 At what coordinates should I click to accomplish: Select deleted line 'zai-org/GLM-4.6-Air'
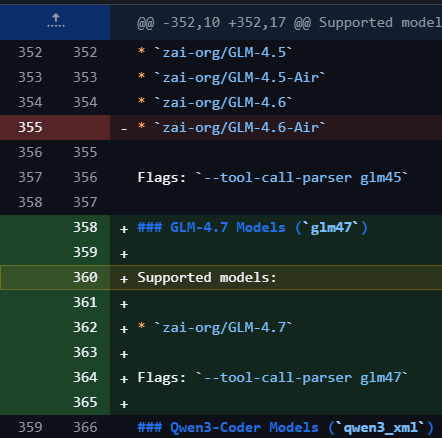click(240, 127)
